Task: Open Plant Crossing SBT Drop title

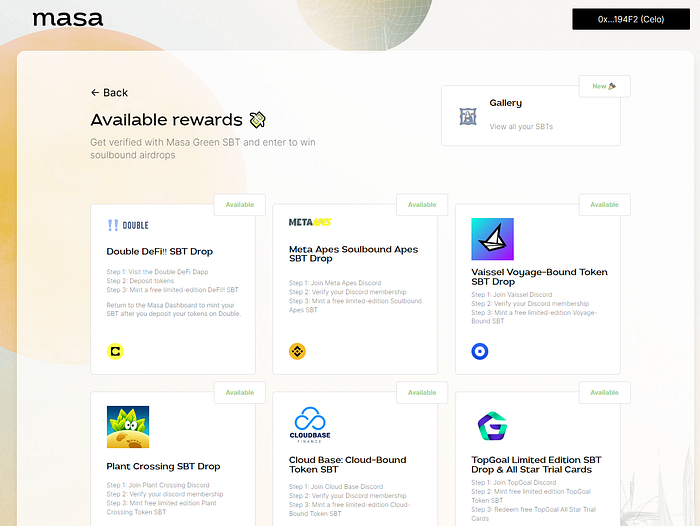Action: click(163, 466)
